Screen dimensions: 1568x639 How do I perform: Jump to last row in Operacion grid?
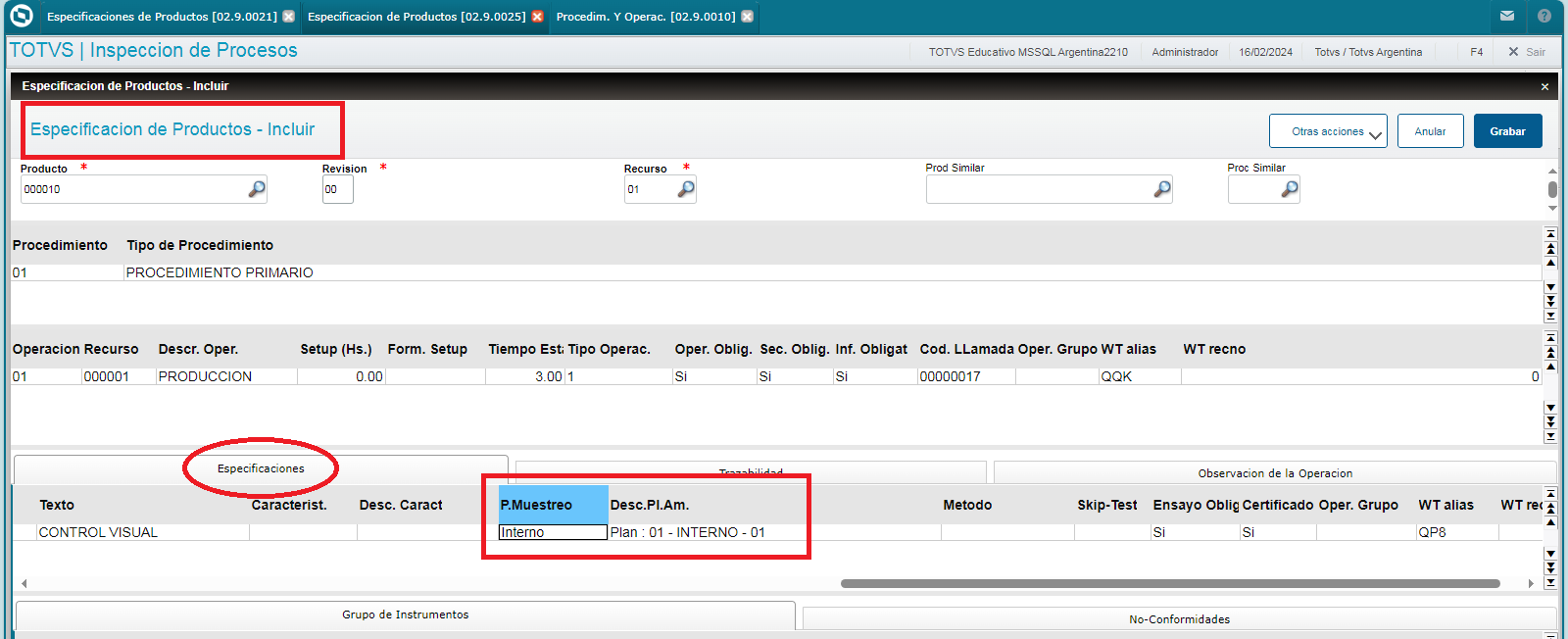point(1550,436)
